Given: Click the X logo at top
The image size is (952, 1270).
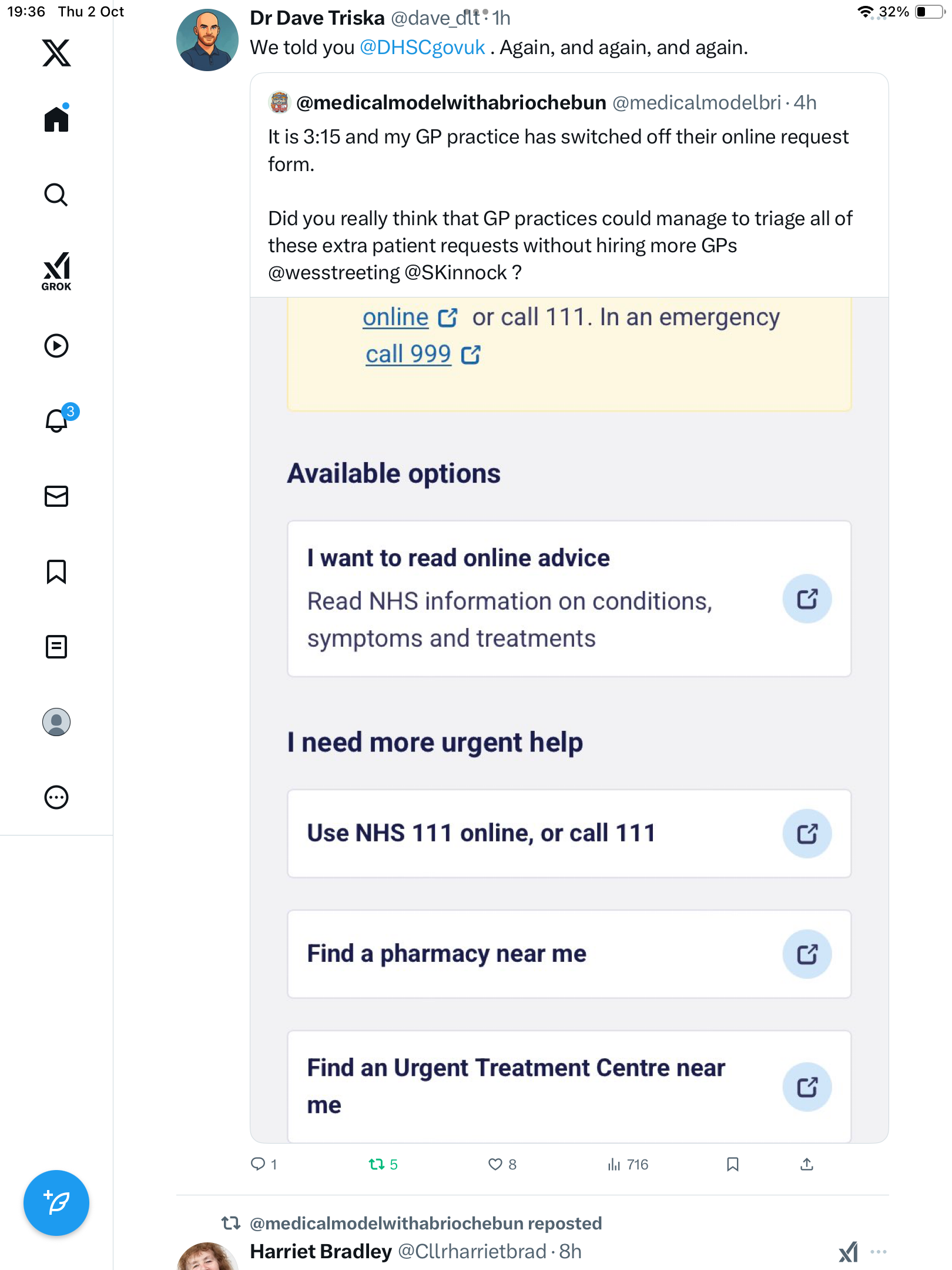Looking at the screenshot, I should [56, 53].
